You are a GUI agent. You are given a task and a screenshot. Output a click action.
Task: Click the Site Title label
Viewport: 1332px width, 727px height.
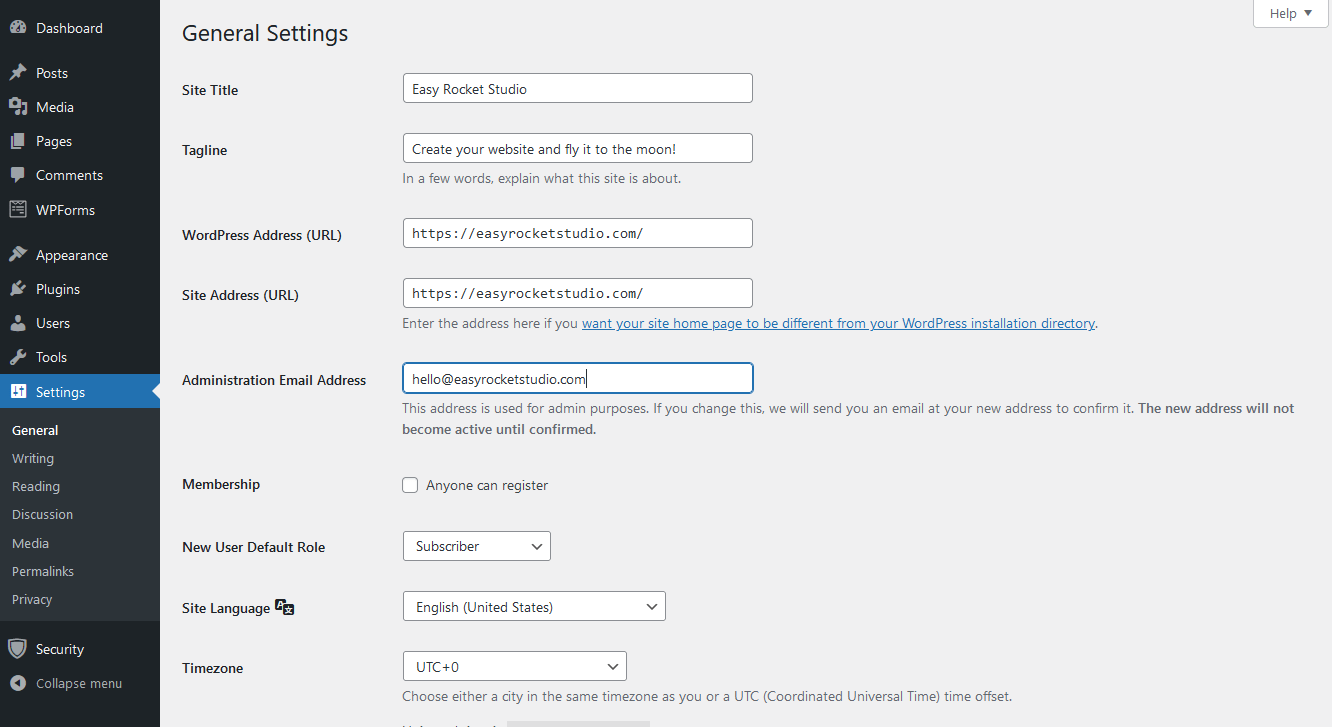210,90
